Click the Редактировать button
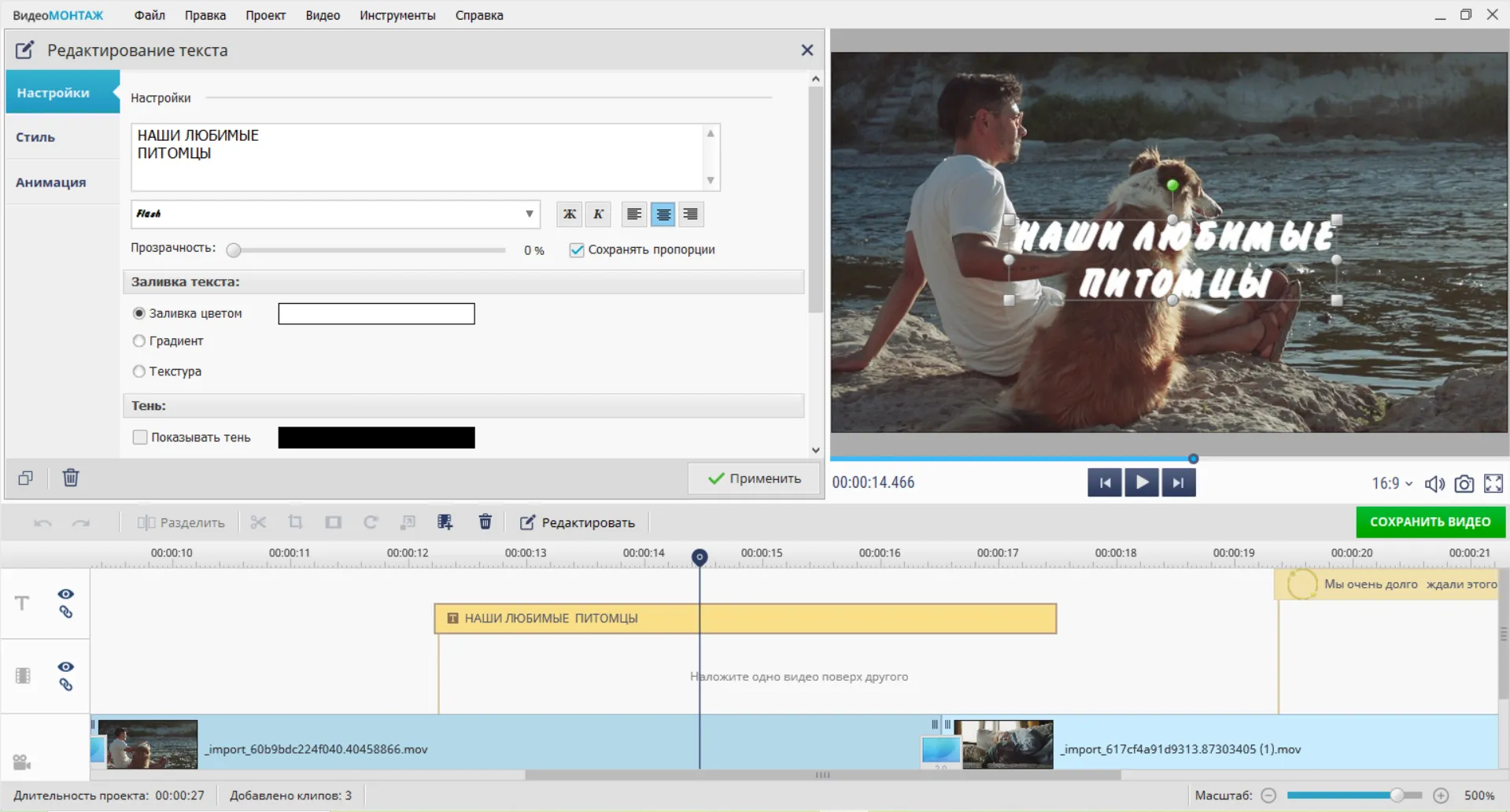Screen dimensions: 1510x812 click(577, 522)
